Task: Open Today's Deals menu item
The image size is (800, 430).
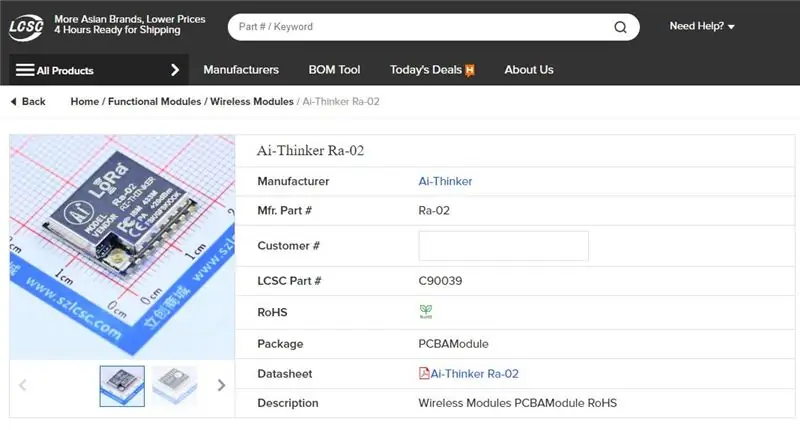Action: click(426, 70)
